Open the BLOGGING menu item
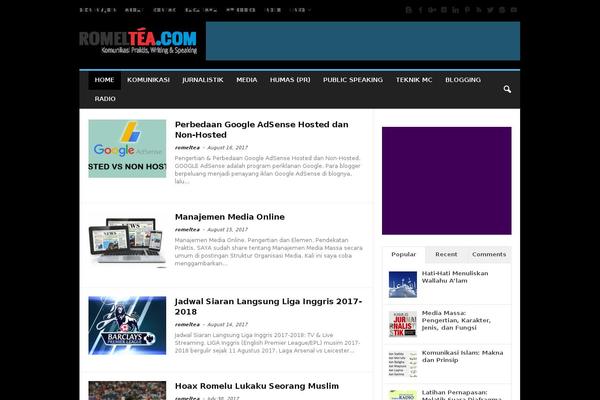This screenshot has height=400, width=600. pyautogui.click(x=463, y=80)
